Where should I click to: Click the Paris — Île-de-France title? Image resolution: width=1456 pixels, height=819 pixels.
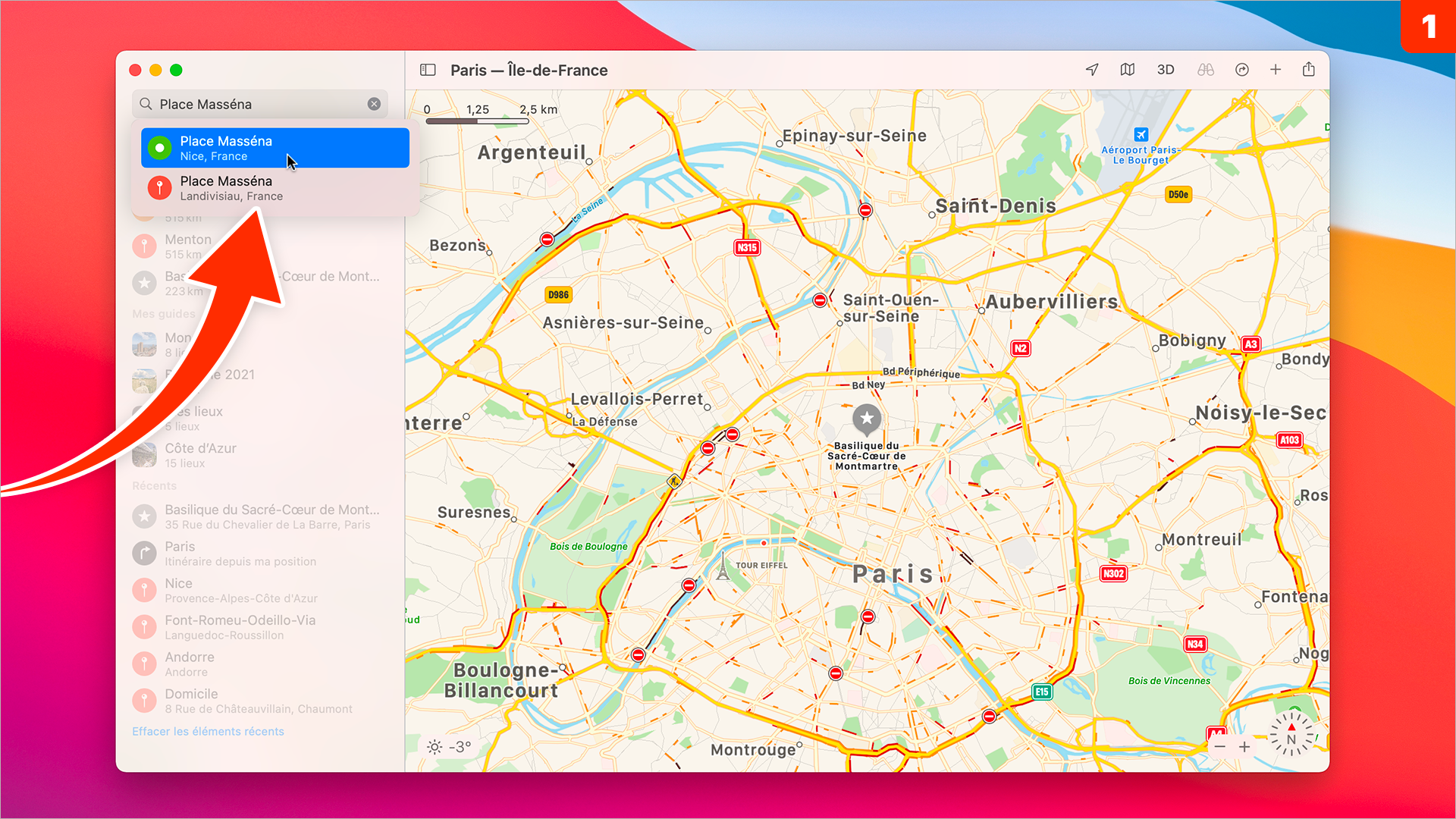coord(529,70)
